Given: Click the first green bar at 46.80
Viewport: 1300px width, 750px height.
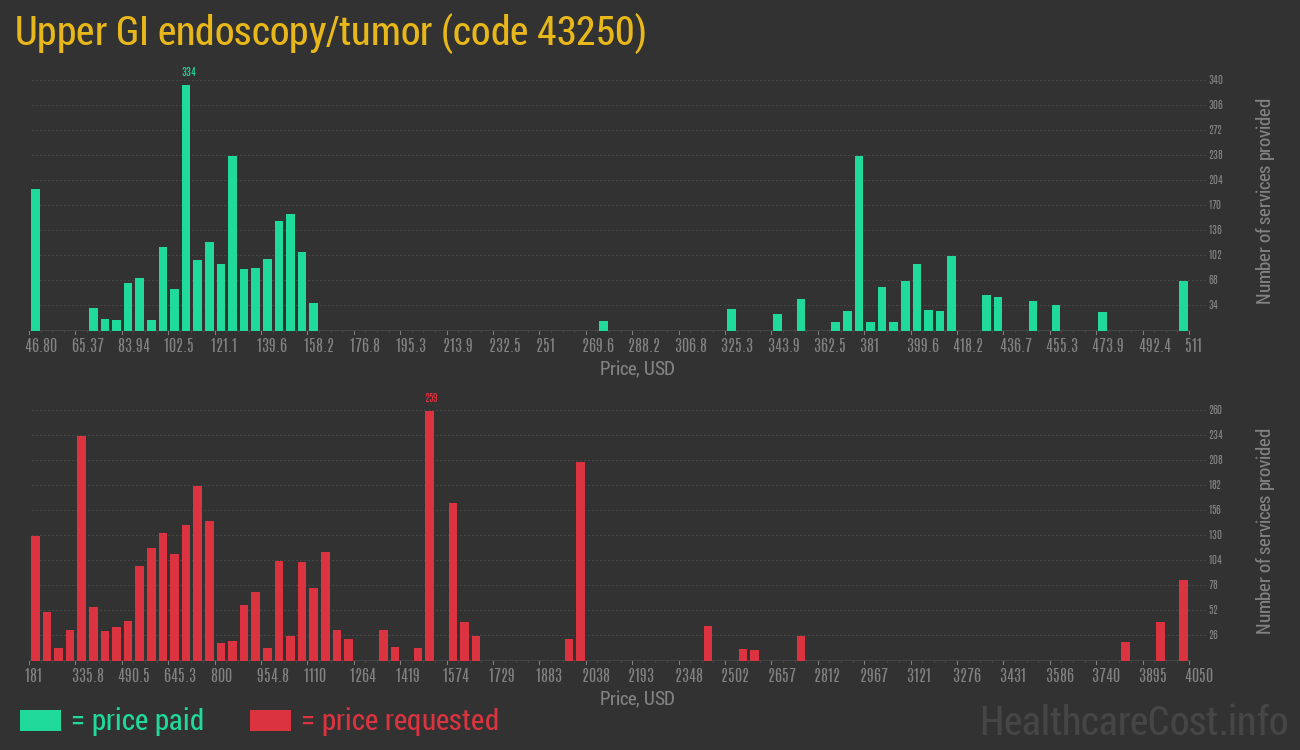Looking at the screenshot, I should pyautogui.click(x=36, y=260).
